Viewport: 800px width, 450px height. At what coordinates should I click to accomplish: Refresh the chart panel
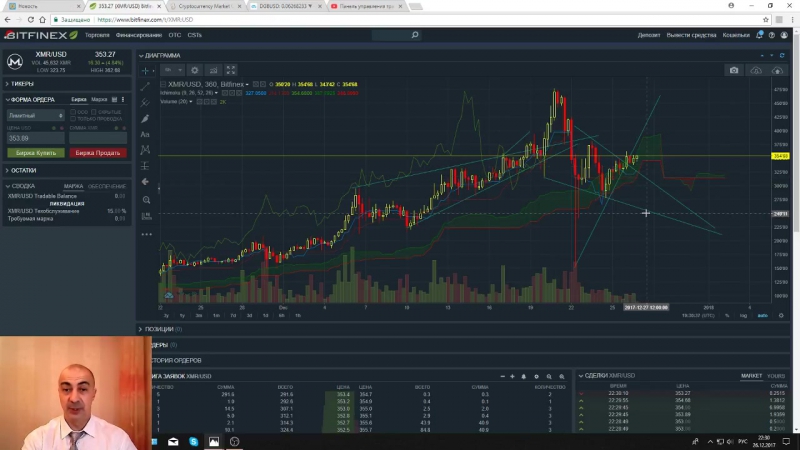782,55
